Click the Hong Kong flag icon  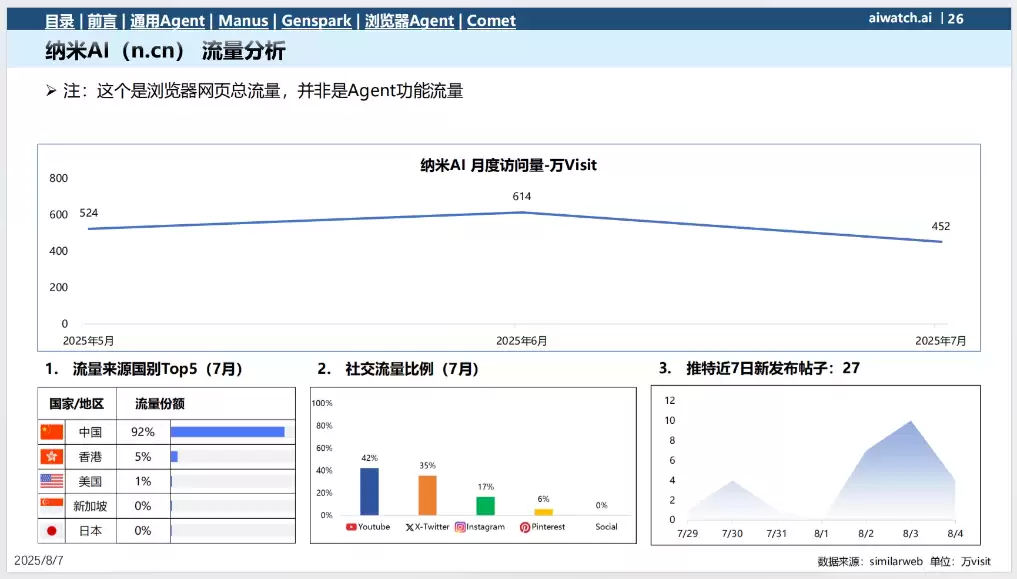(52, 456)
